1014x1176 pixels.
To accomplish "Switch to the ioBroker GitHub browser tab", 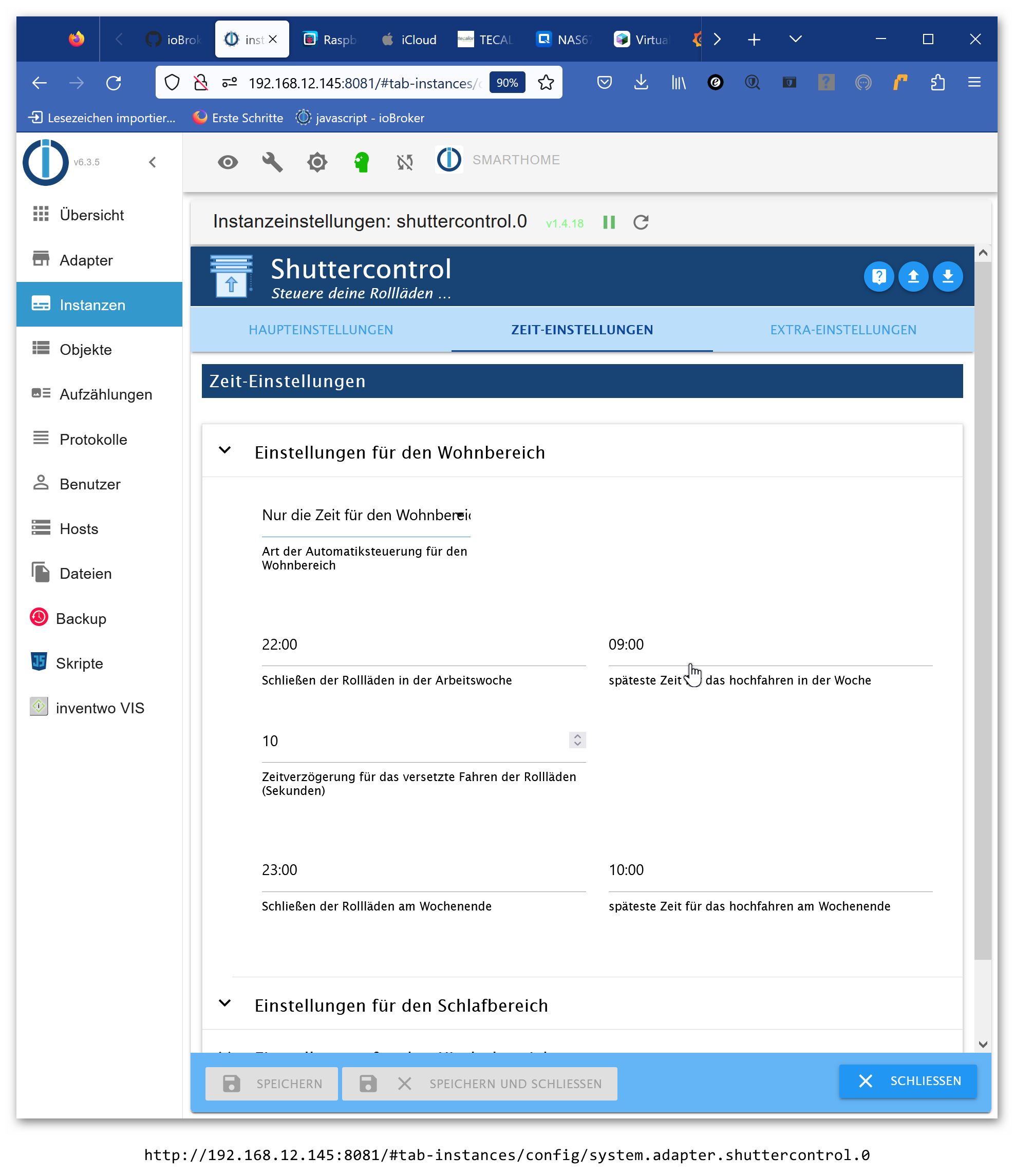I will (174, 39).
